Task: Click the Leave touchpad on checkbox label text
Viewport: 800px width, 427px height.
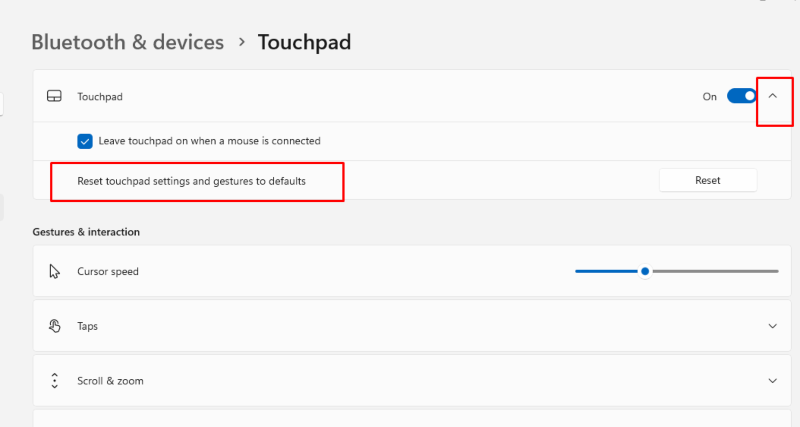Action: [x=209, y=141]
